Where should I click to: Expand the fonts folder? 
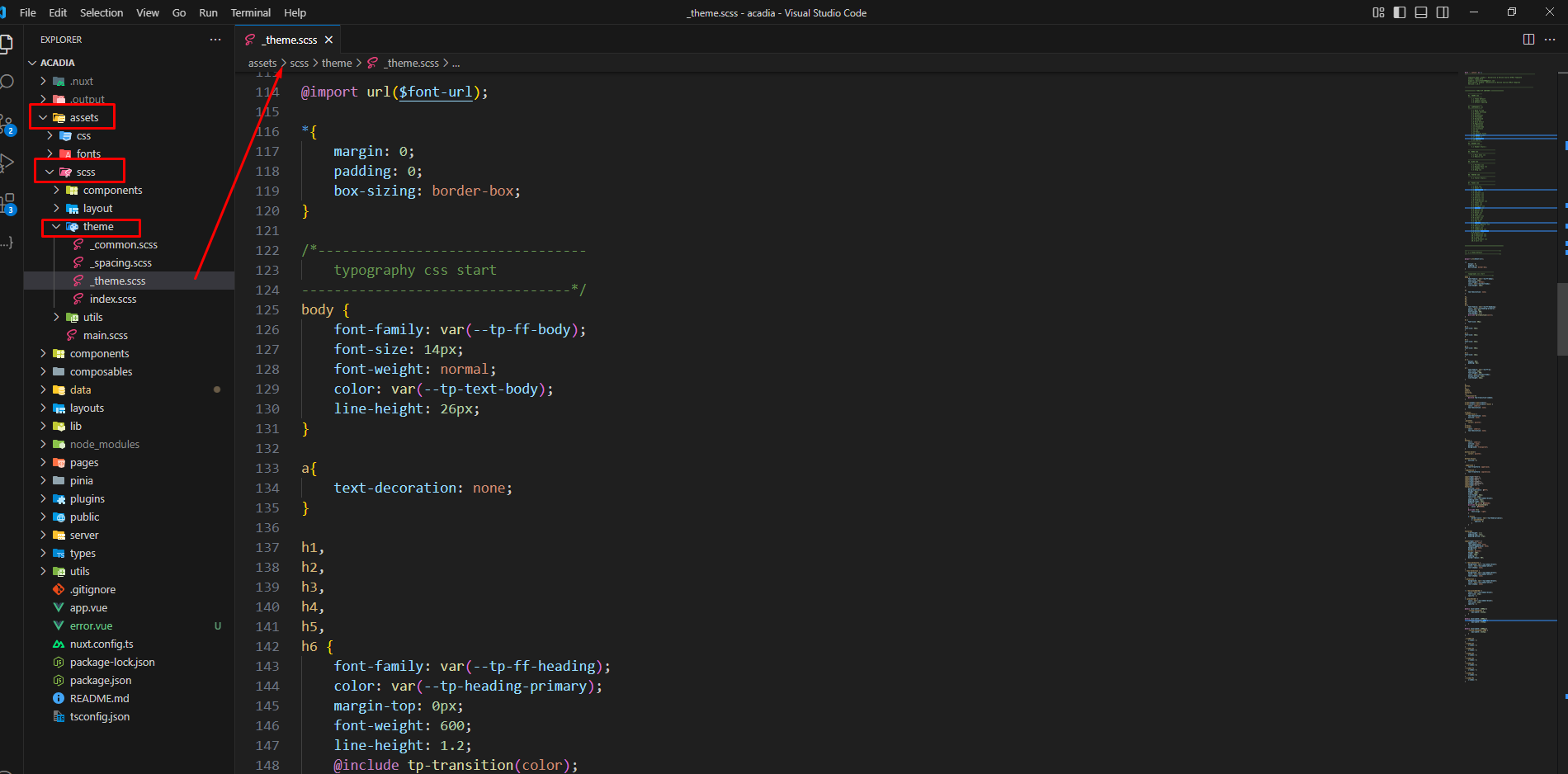(x=130, y=153)
